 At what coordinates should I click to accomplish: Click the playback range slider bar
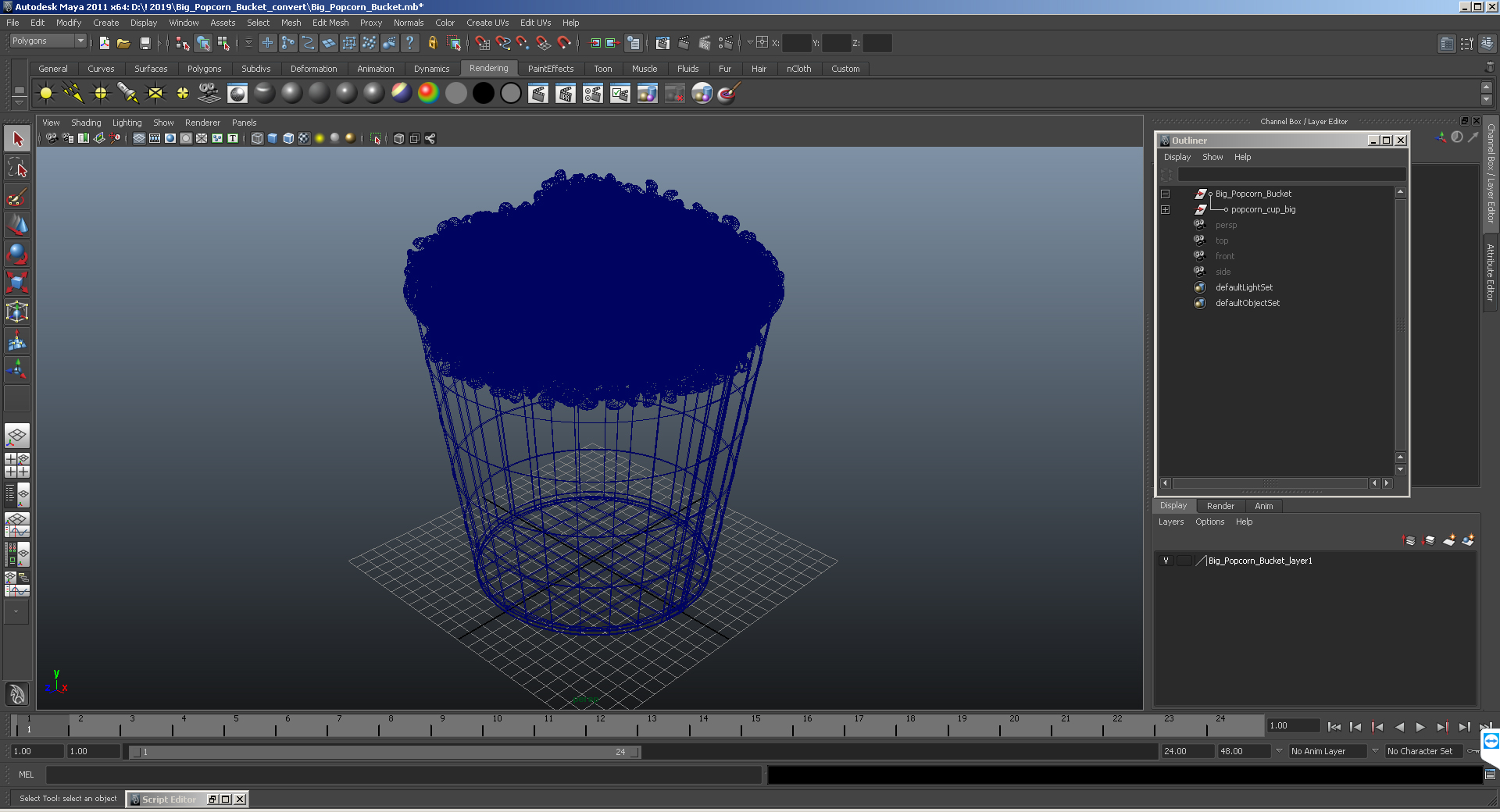(384, 752)
